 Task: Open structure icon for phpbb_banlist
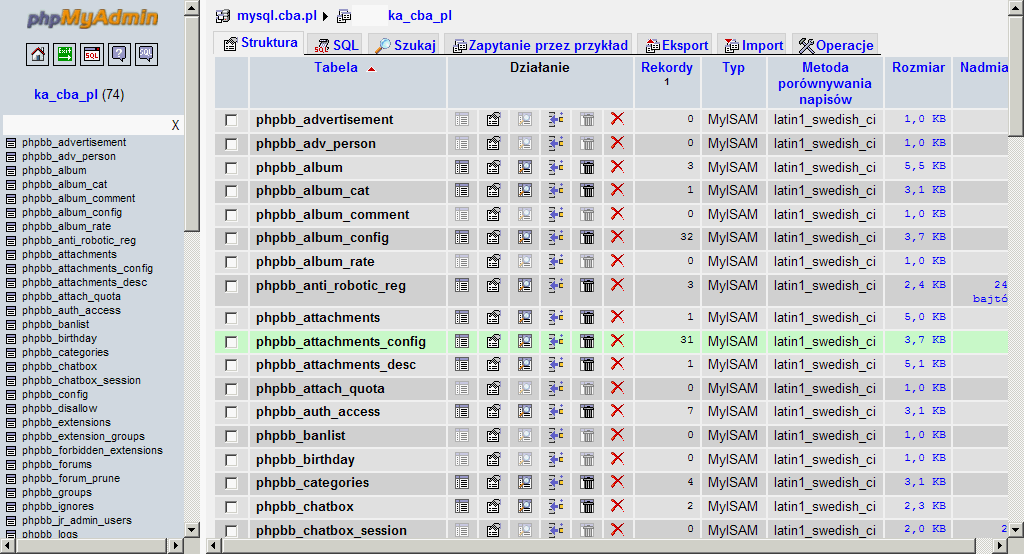click(493, 436)
